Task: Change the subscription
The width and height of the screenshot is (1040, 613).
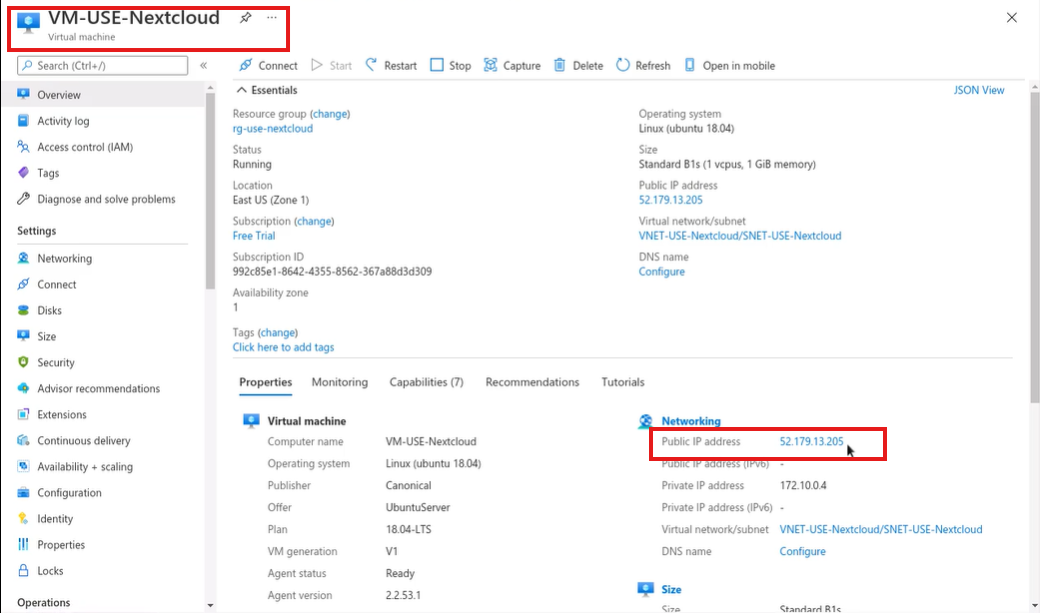Action: pyautogui.click(x=314, y=221)
